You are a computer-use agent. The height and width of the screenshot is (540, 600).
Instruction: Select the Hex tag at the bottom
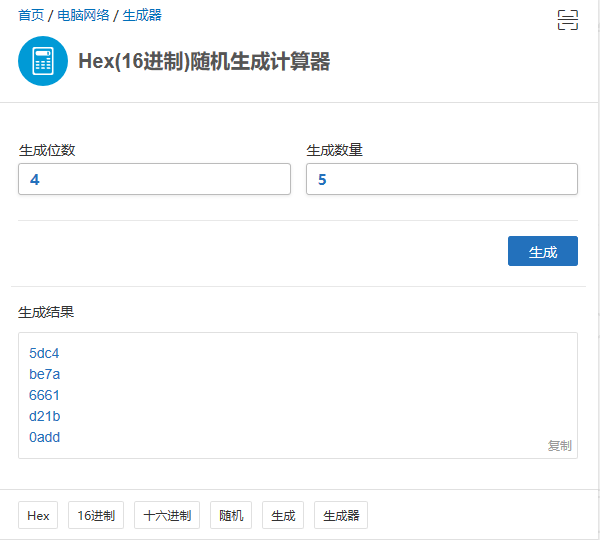point(38,516)
